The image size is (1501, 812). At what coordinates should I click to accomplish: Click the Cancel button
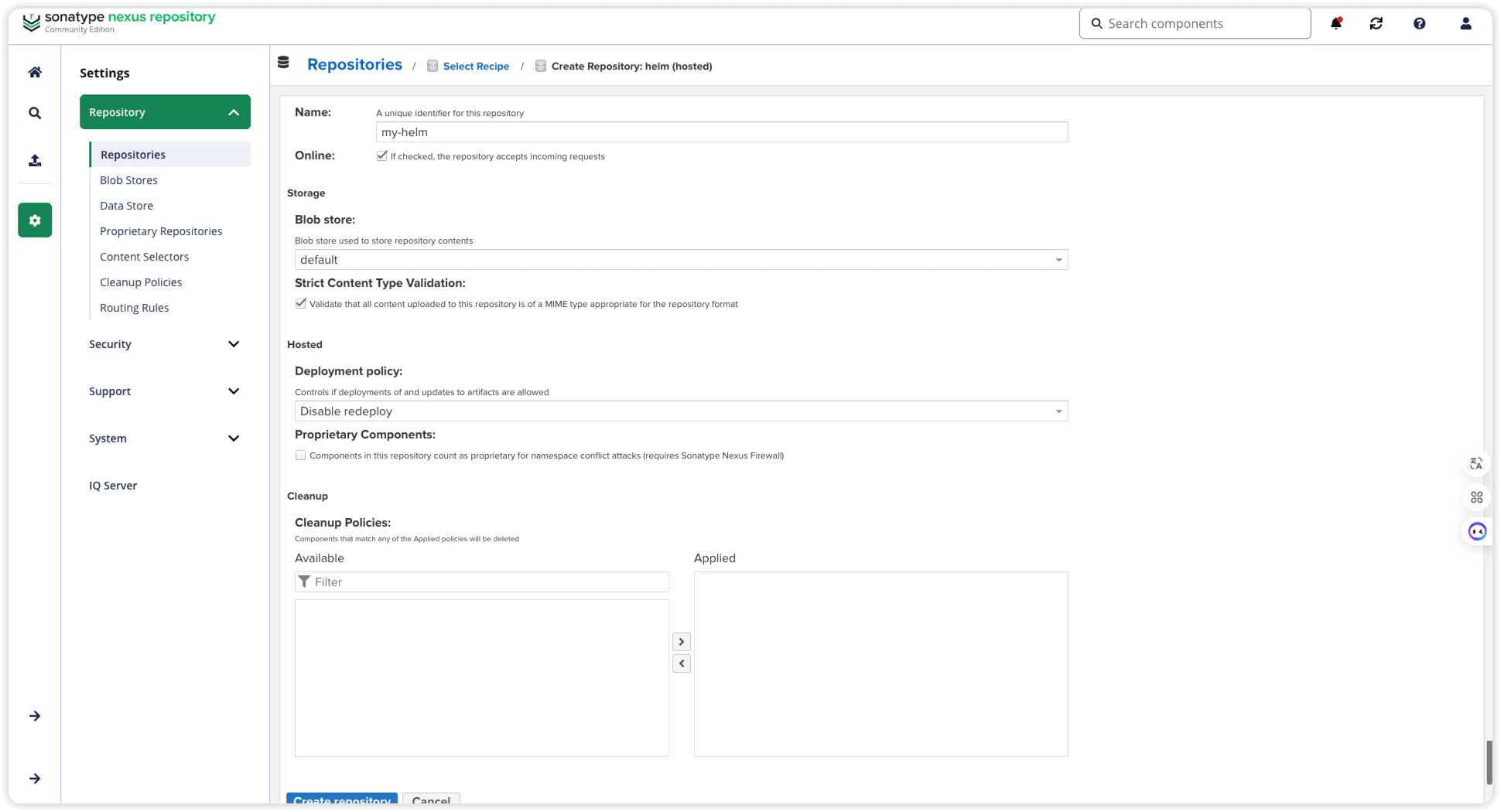pyautogui.click(x=431, y=800)
